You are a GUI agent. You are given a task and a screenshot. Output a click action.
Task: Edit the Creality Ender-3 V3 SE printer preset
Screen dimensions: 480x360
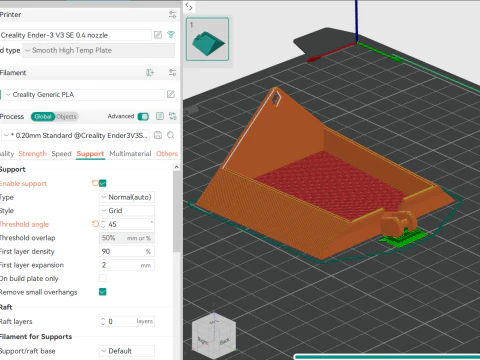pos(158,35)
